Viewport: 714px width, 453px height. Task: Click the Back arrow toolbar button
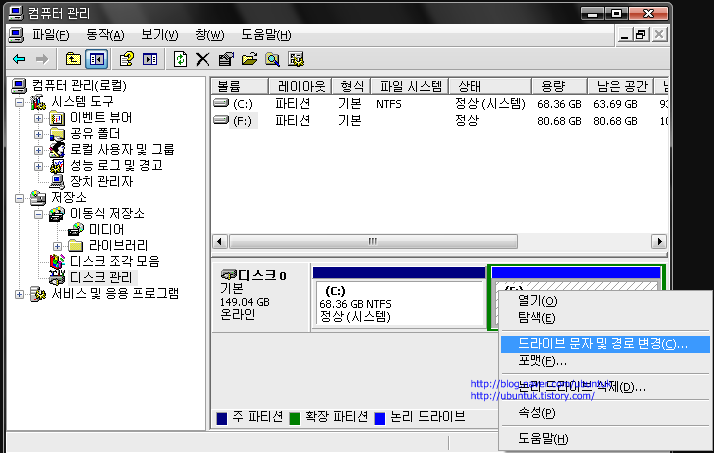pyautogui.click(x=19, y=59)
